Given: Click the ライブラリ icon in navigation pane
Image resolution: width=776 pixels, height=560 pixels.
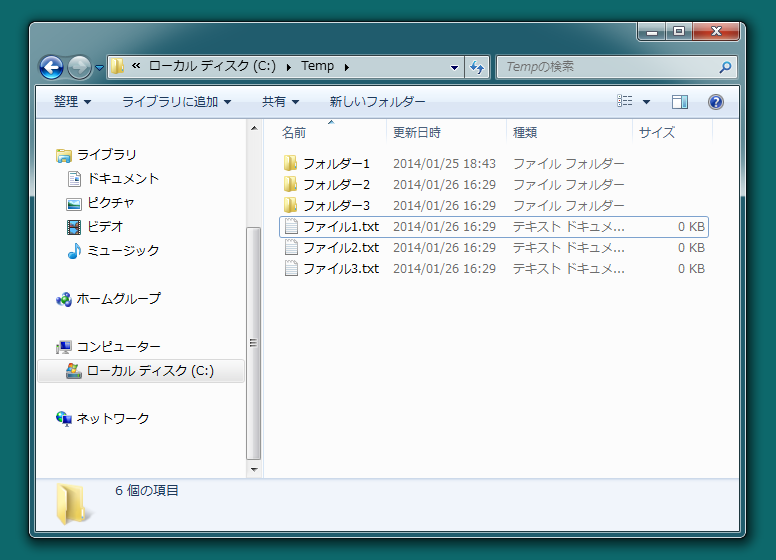Looking at the screenshot, I should click(63, 155).
